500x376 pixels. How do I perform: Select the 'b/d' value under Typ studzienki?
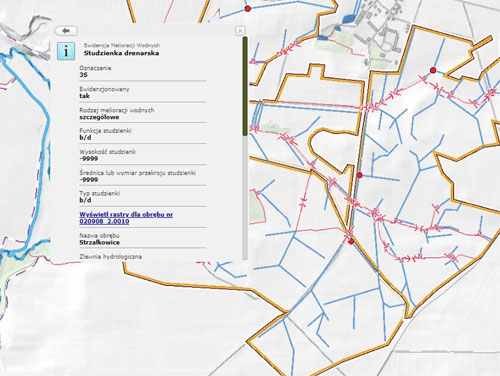point(85,200)
